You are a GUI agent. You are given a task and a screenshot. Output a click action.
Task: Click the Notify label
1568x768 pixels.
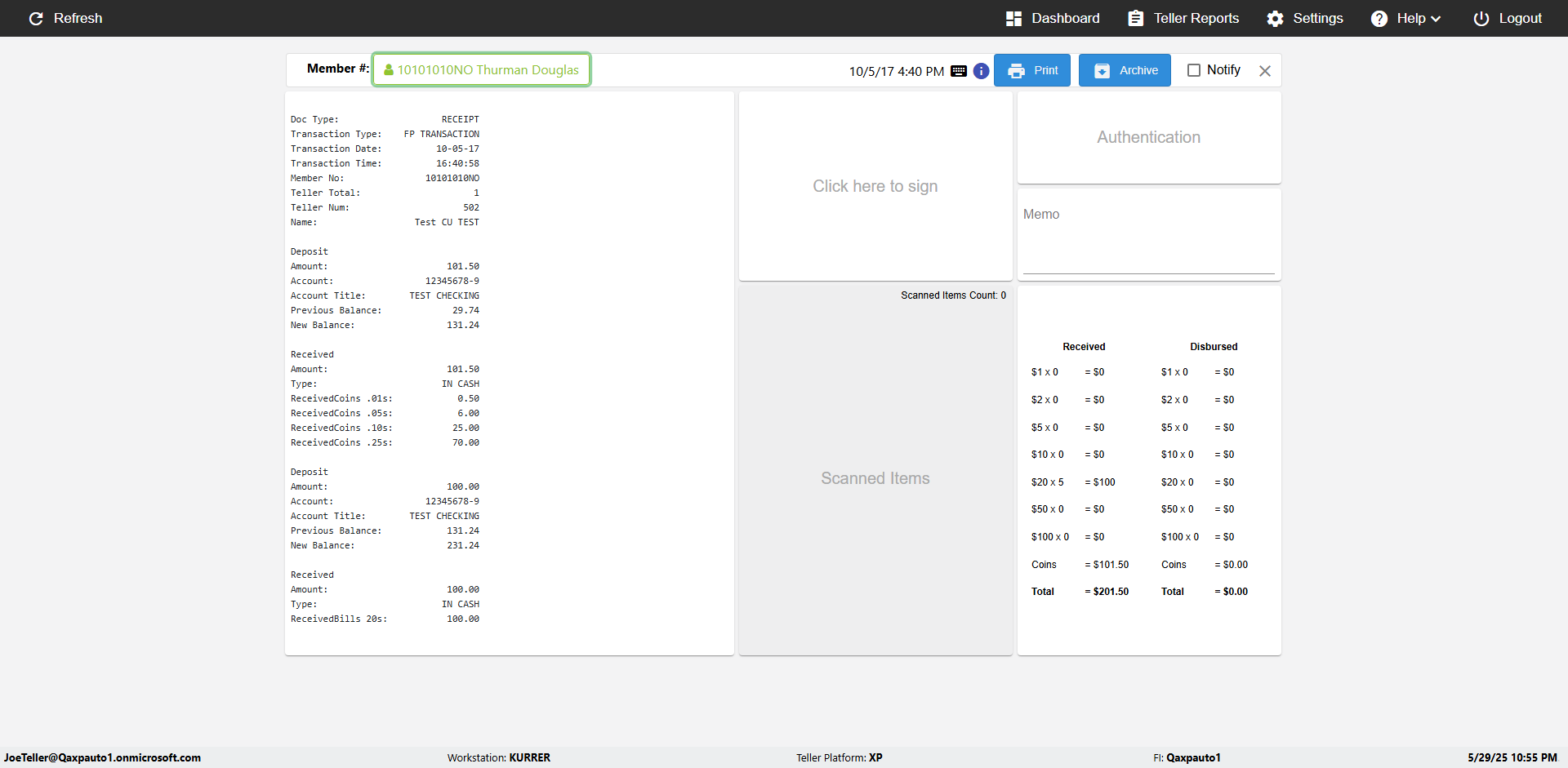(1223, 70)
